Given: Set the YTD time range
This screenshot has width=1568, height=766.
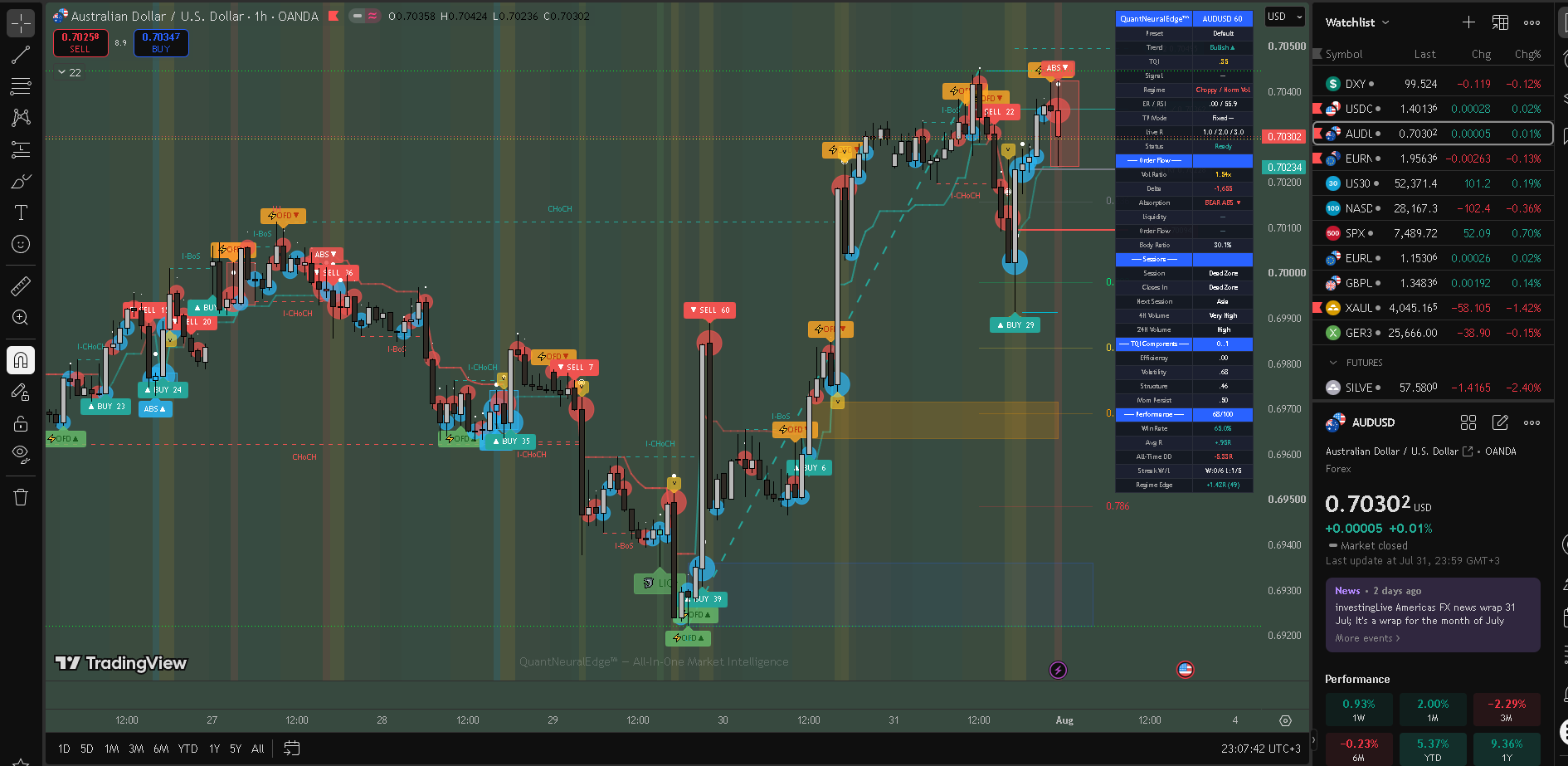Looking at the screenshot, I should 188,749.
